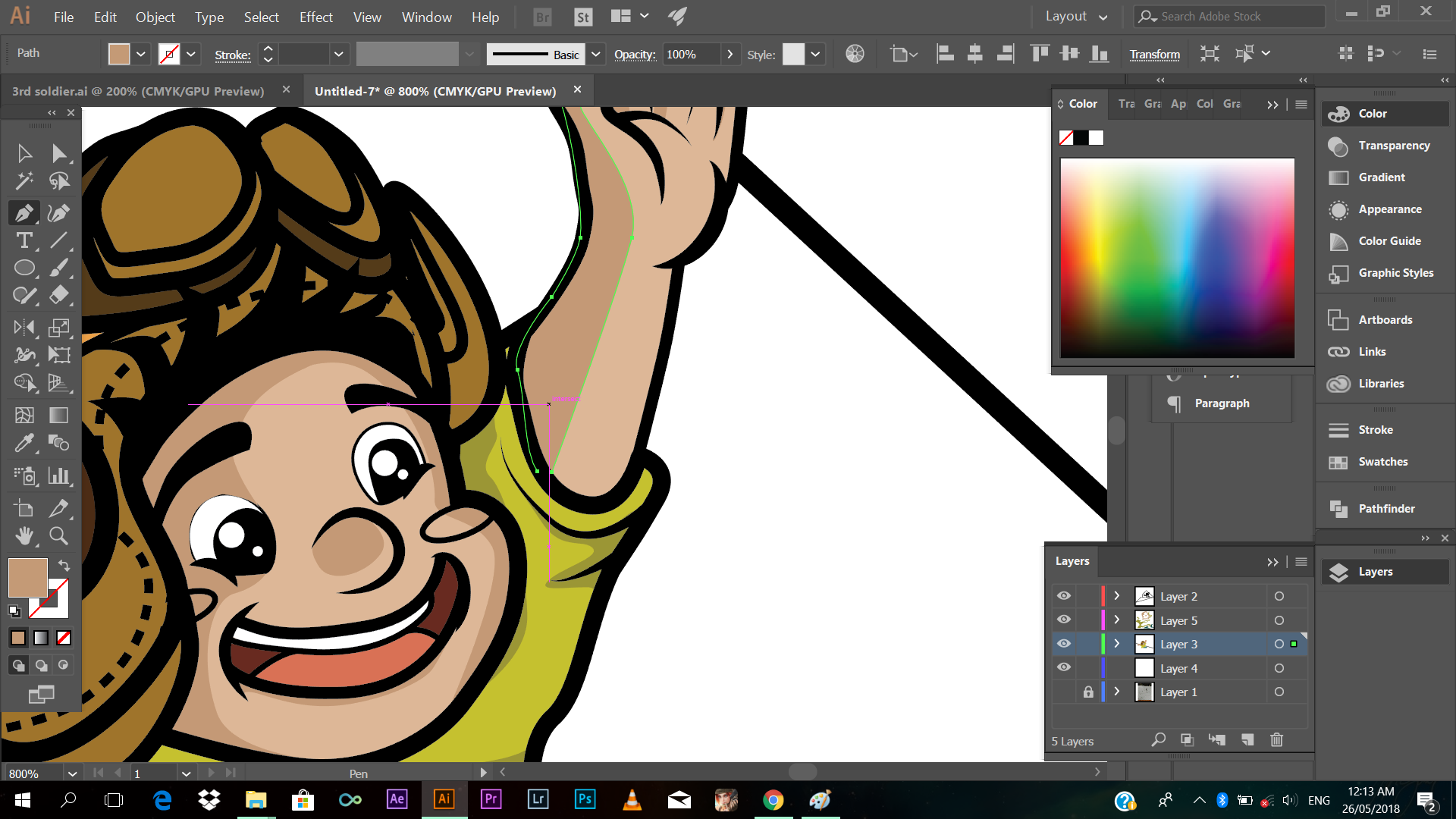
Task: Click white swatch in Color panel
Action: [1096, 137]
